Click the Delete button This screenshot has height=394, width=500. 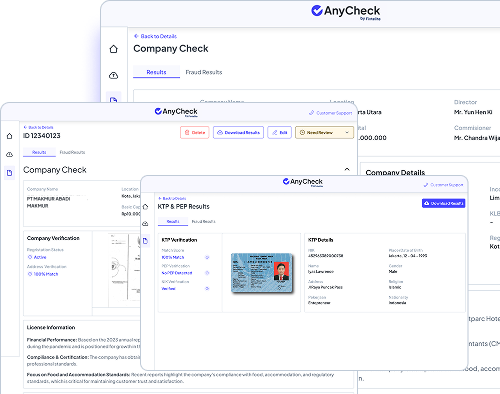point(195,132)
